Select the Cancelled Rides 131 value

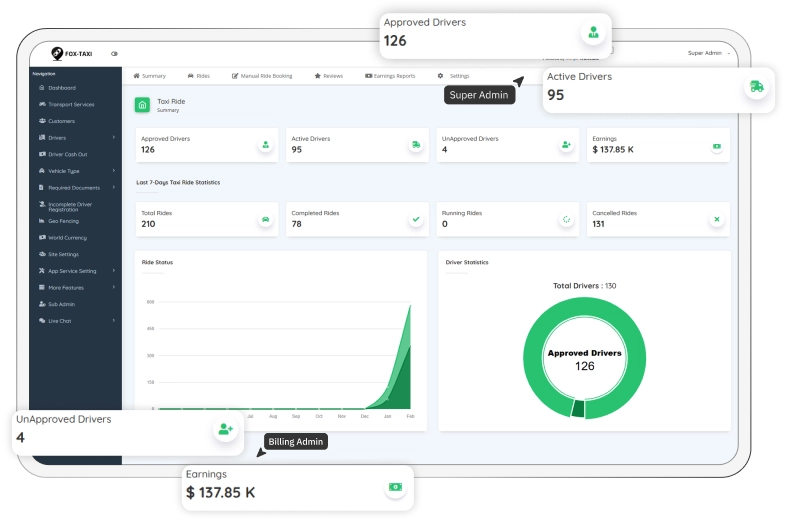[598, 224]
